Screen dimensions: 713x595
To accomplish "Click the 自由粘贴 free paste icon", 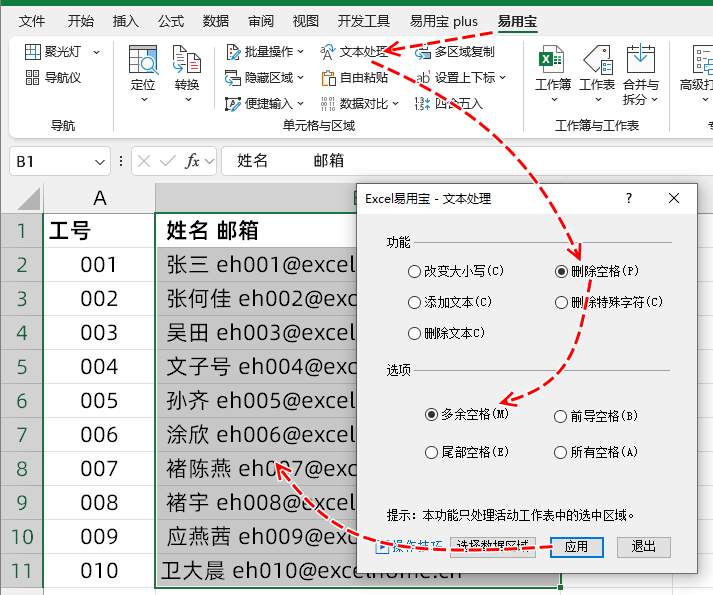I will (x=328, y=78).
